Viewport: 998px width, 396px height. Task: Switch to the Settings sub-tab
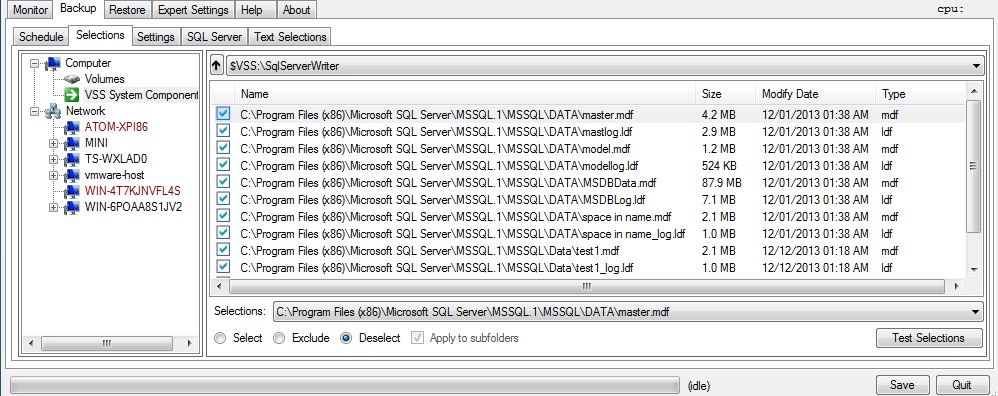[x=156, y=37]
